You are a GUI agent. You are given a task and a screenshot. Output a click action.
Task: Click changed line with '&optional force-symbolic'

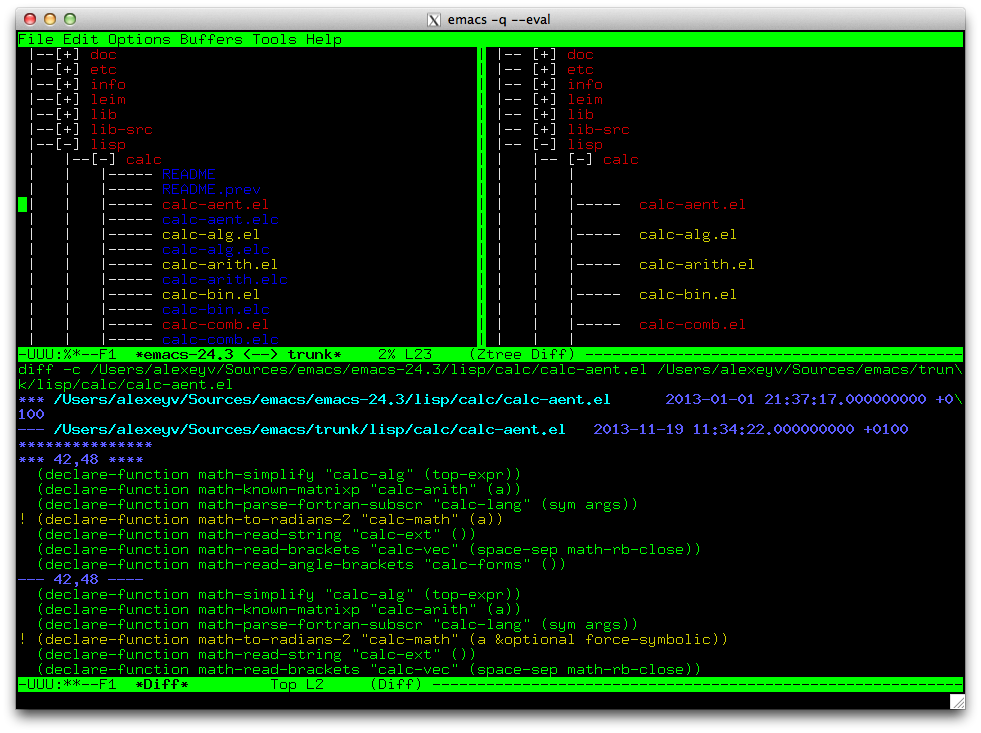click(x=374, y=640)
